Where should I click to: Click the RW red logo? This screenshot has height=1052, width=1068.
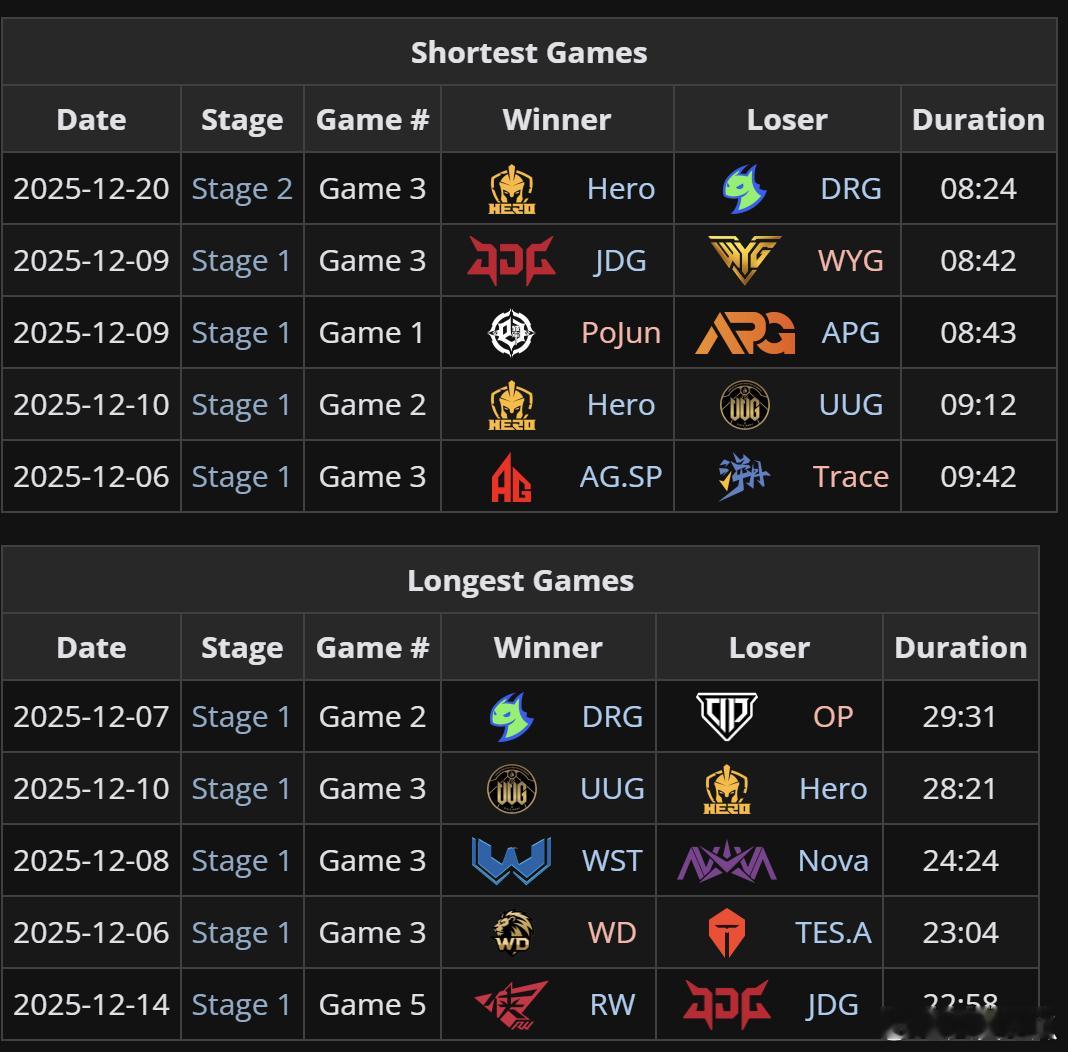(511, 1005)
